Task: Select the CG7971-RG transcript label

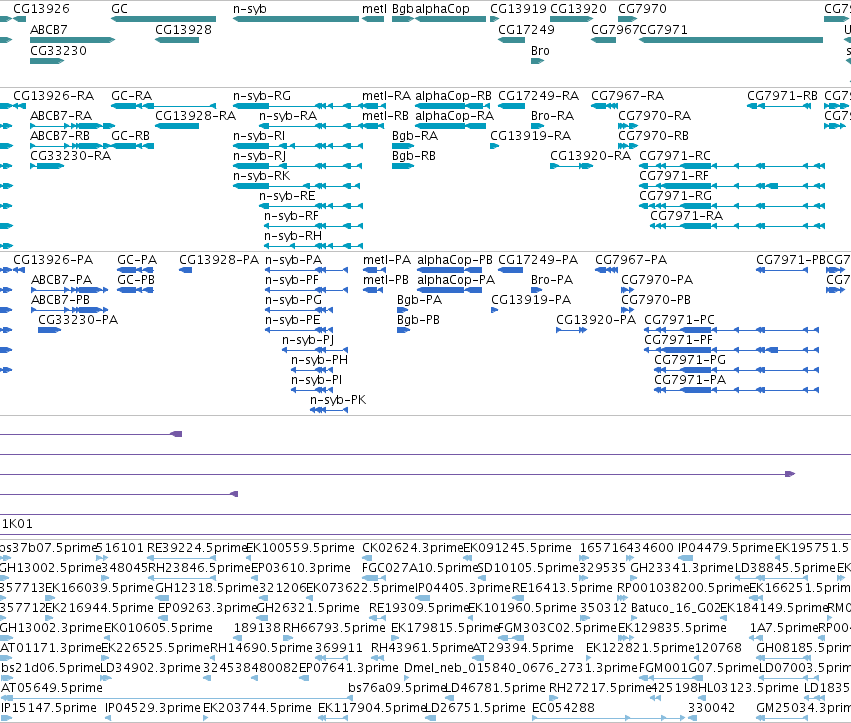Action: click(x=675, y=196)
